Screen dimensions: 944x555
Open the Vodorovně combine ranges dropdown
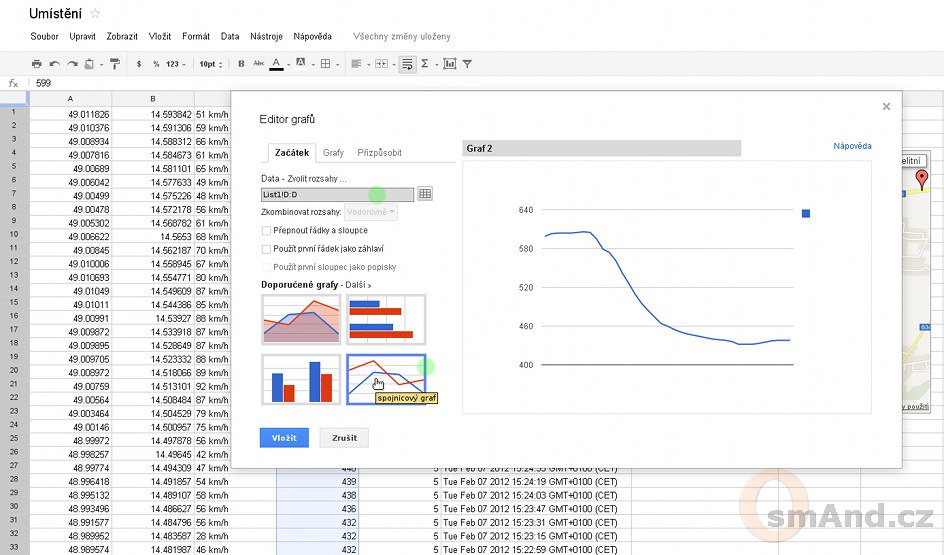[x=371, y=212]
